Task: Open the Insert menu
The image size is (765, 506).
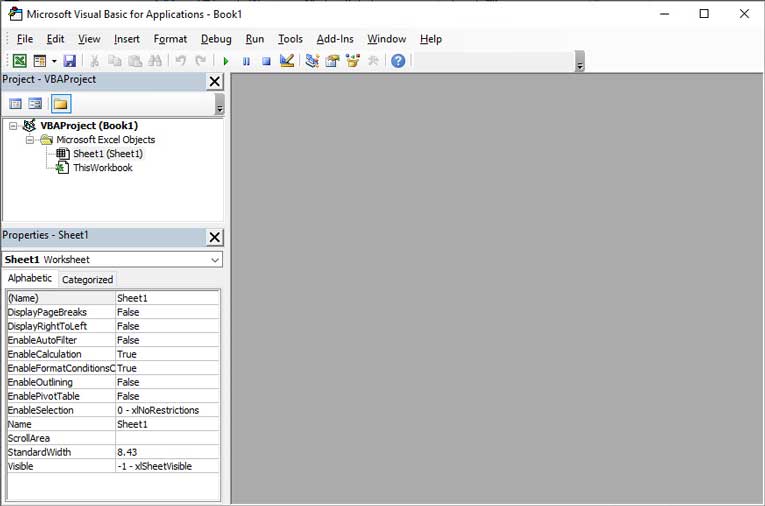Action: (127, 39)
